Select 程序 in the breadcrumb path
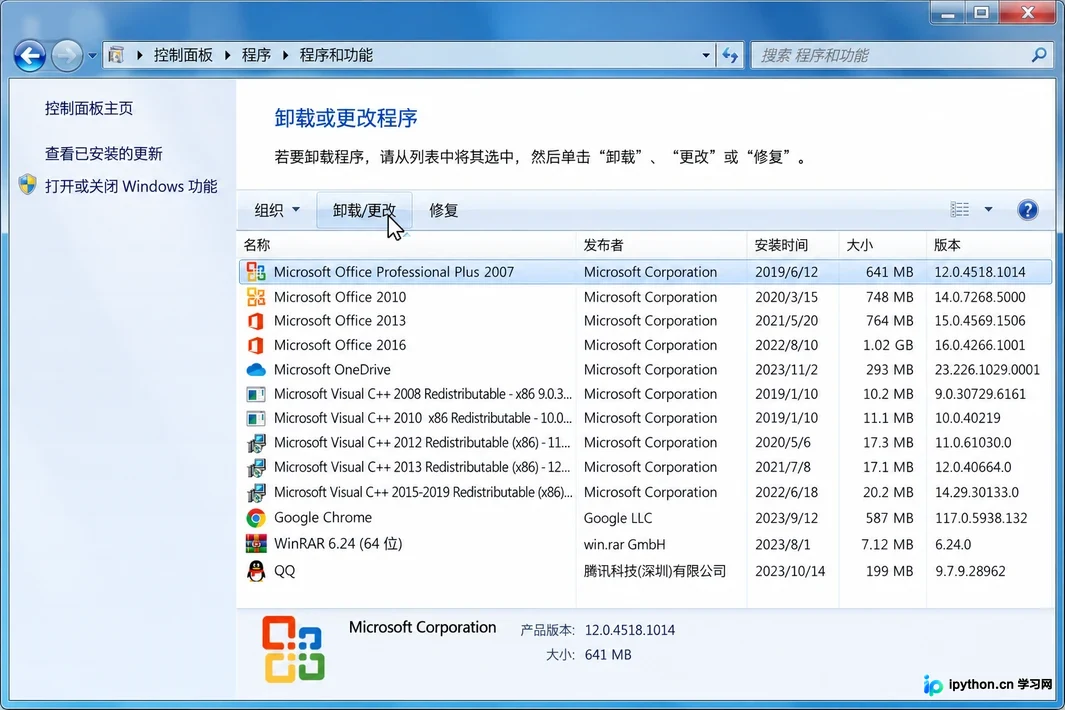The height and width of the screenshot is (710, 1065). pyautogui.click(x=256, y=55)
